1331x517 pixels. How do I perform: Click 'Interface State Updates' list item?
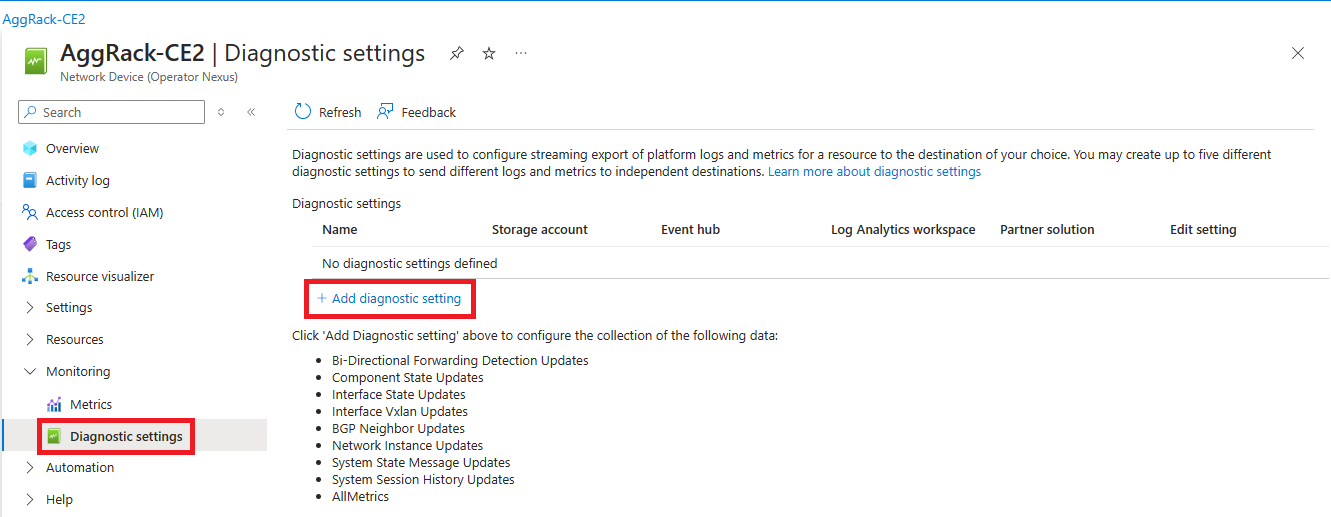pos(399,394)
